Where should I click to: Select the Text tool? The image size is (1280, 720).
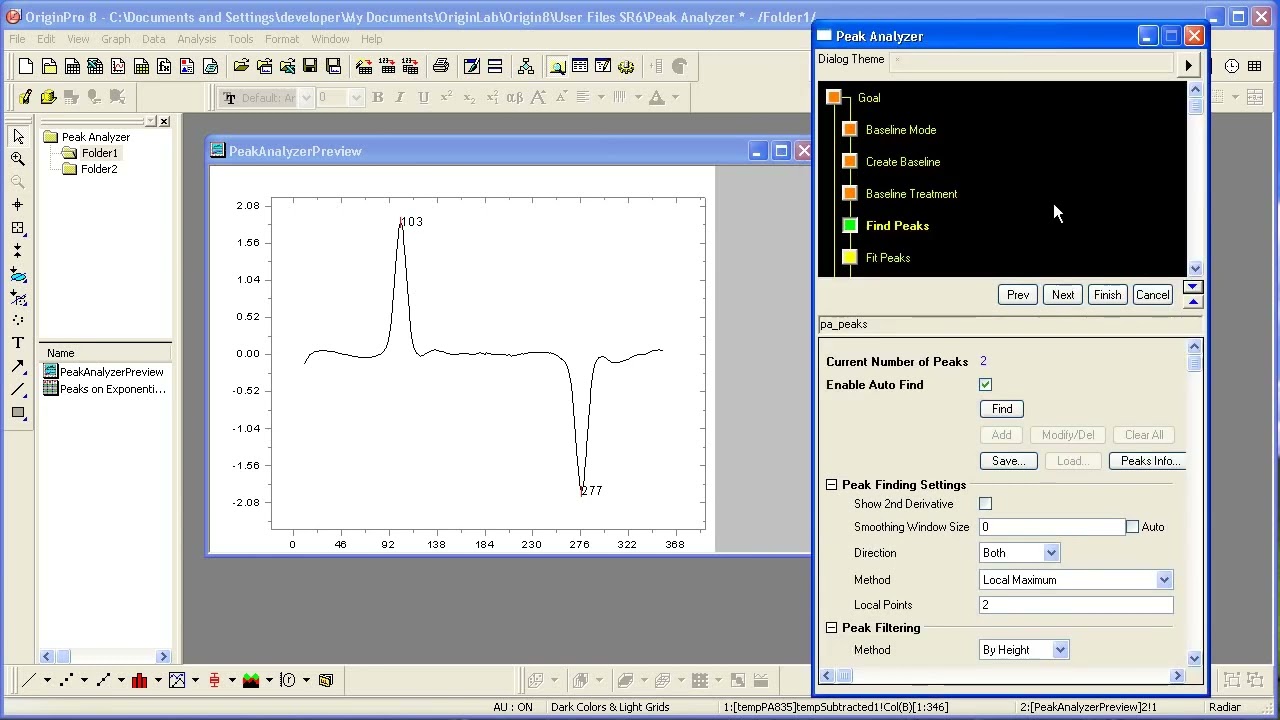coord(18,343)
